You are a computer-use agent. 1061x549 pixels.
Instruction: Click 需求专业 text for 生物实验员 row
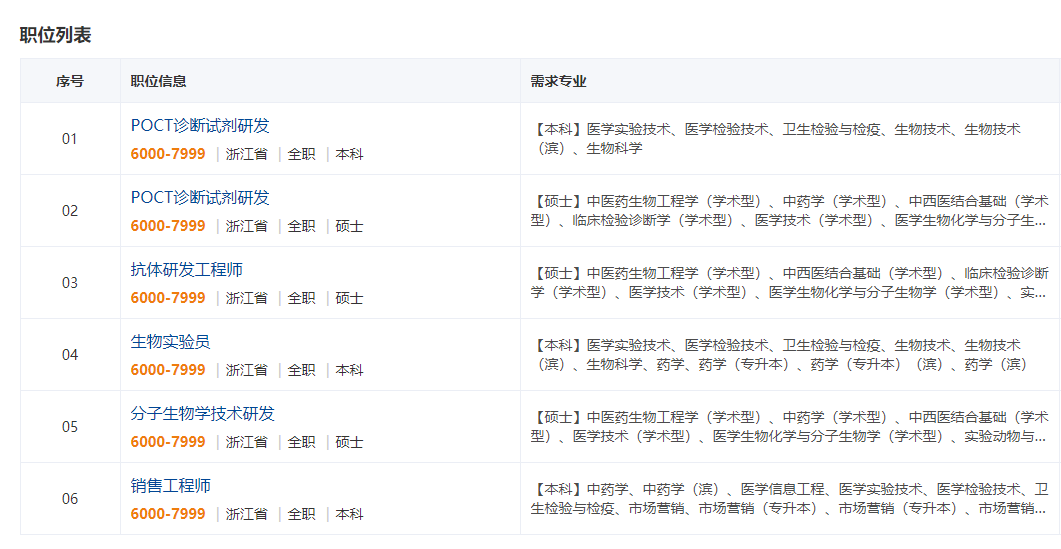(780, 354)
